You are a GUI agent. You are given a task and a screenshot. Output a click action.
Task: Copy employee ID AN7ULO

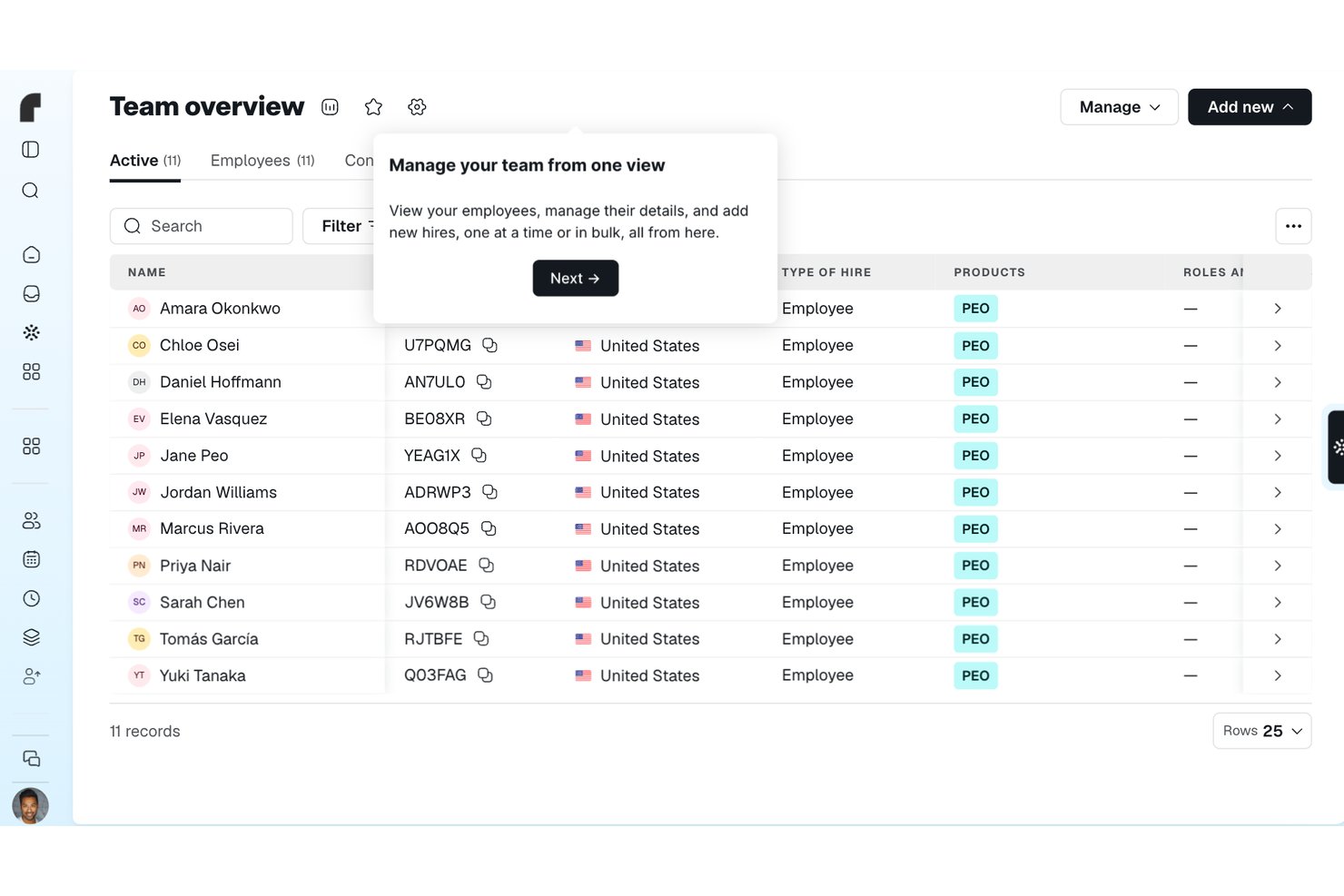coord(484,382)
